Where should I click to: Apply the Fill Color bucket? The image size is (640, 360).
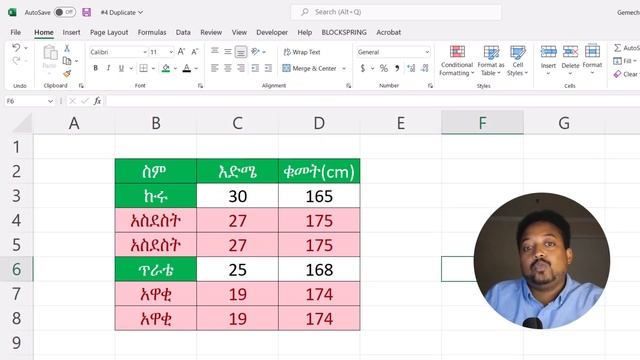point(166,68)
